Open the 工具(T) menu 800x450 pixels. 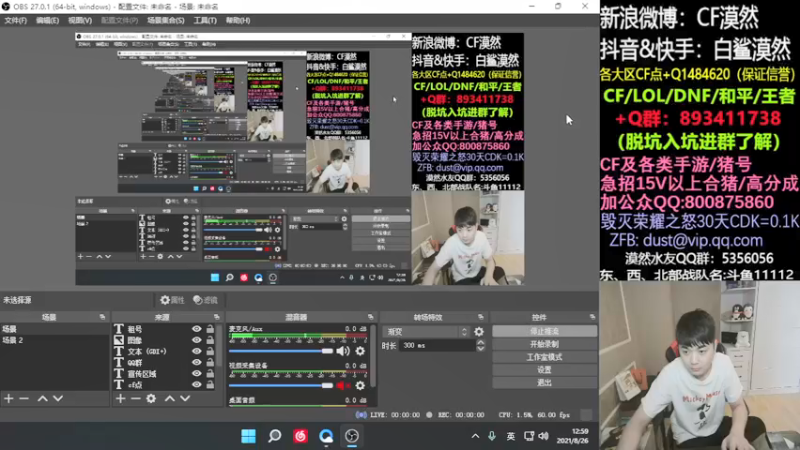[205, 20]
